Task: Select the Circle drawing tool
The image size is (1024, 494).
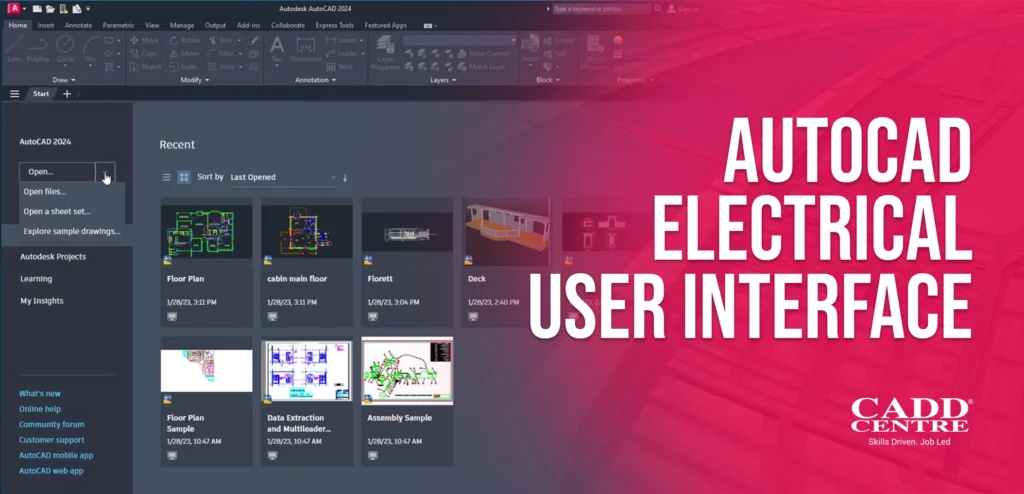Action: (x=65, y=46)
